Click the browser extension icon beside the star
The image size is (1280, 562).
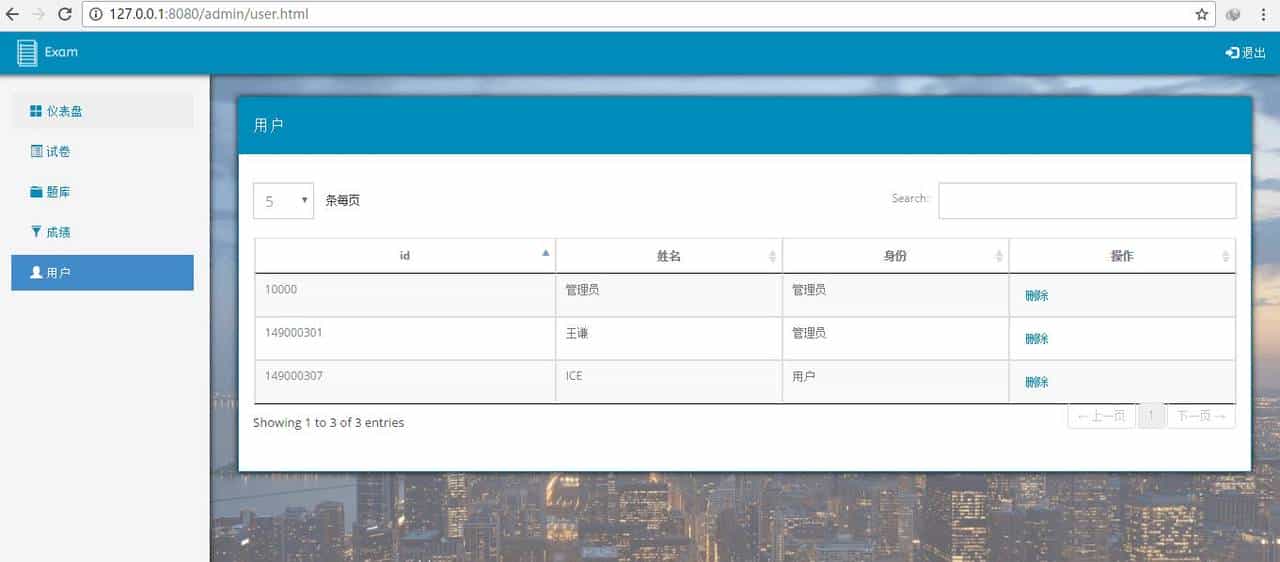pyautogui.click(x=1233, y=14)
